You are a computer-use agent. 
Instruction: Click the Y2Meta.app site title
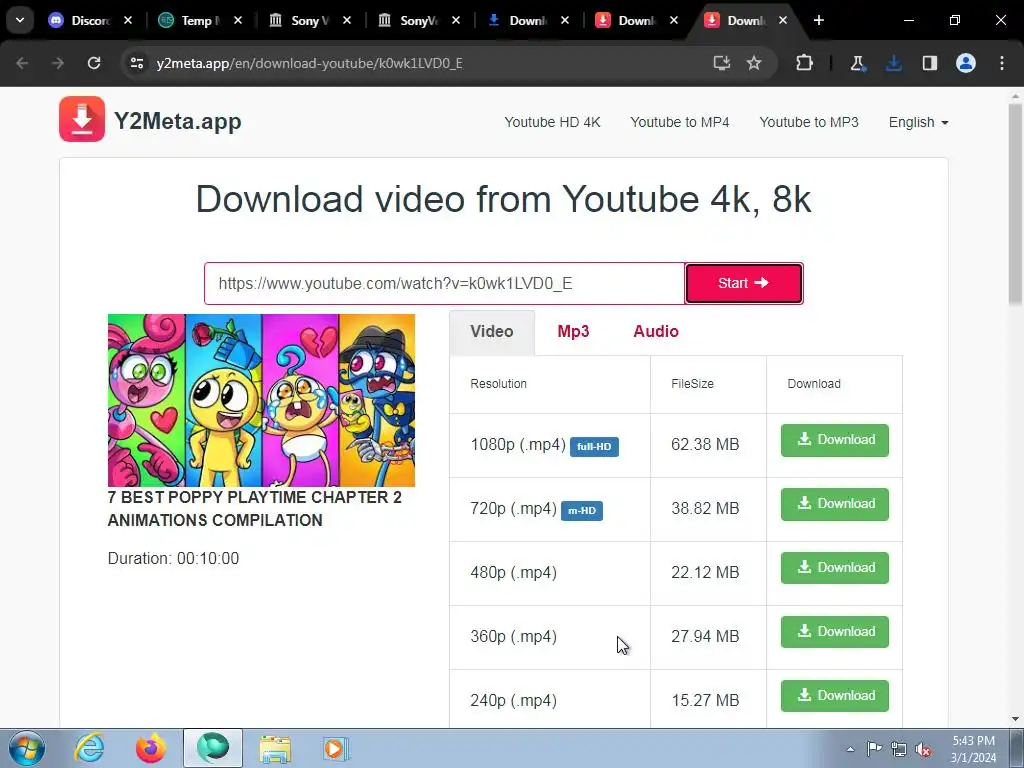coord(178,121)
